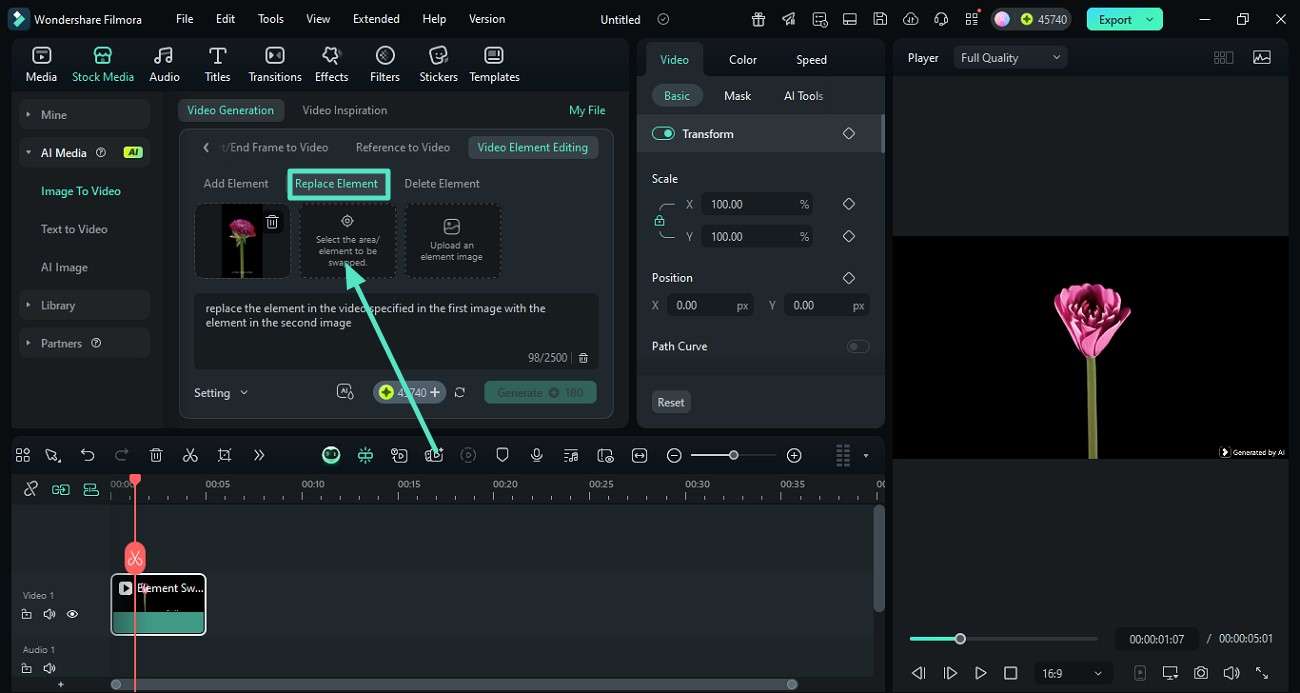
Task: Switch to the Mask tab
Action: pyautogui.click(x=737, y=96)
